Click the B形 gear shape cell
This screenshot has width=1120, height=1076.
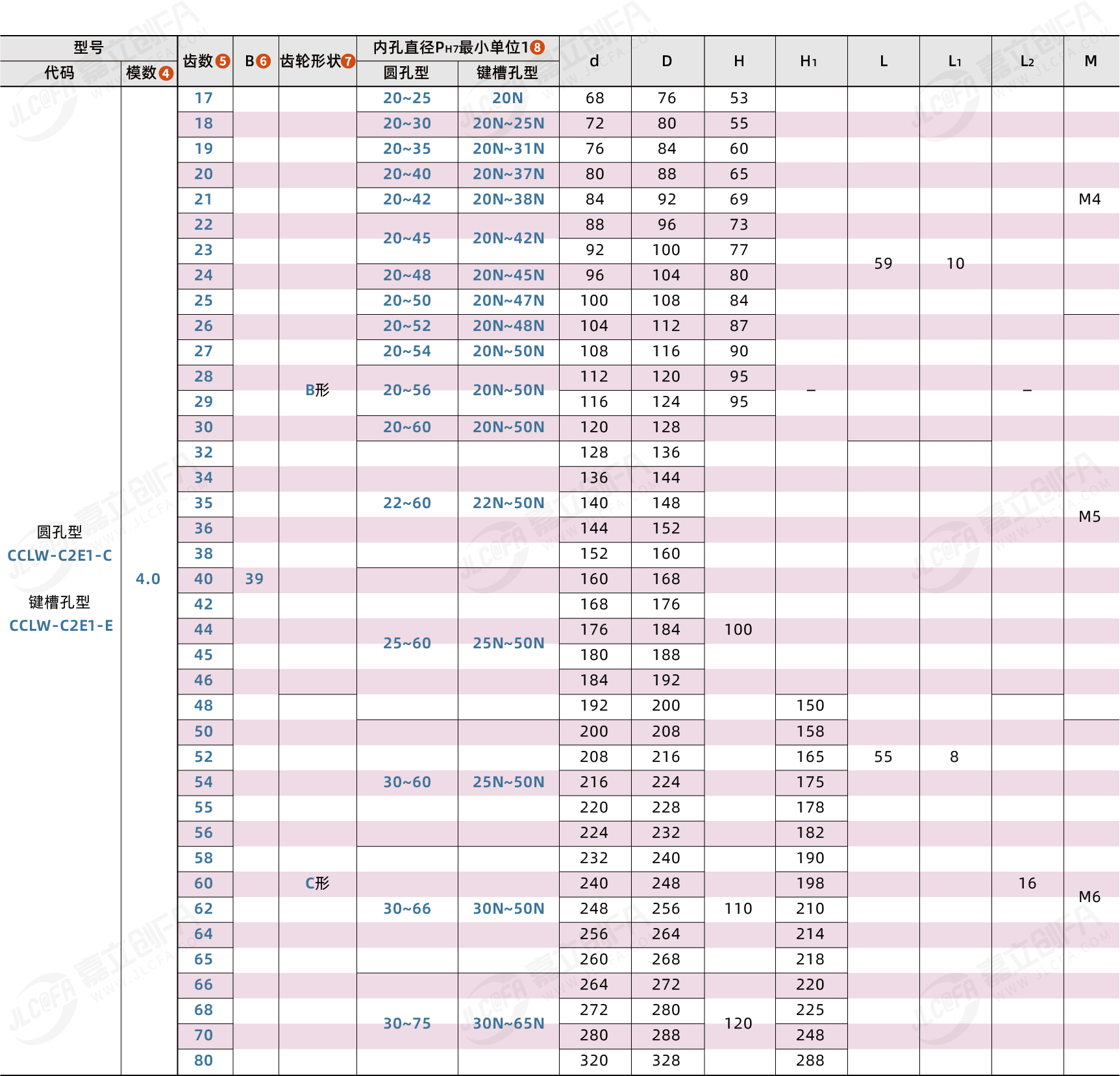tap(317, 390)
